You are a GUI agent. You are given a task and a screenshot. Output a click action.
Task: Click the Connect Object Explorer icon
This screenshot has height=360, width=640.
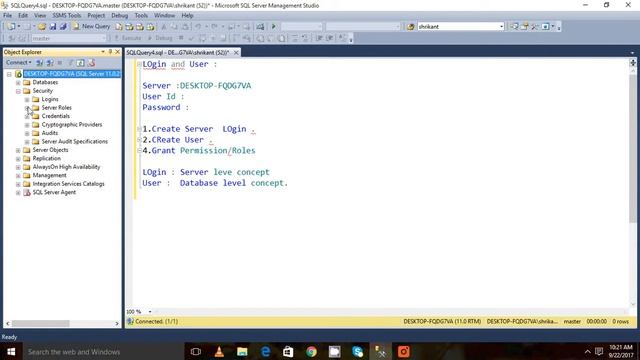[x=39, y=63]
